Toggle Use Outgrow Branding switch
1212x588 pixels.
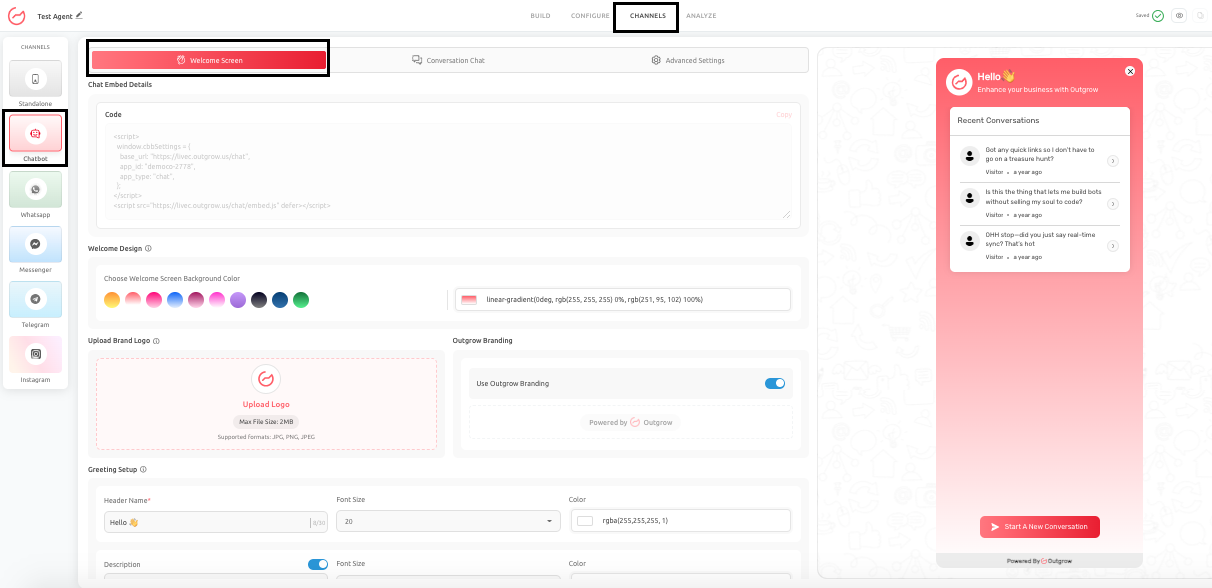[775, 383]
